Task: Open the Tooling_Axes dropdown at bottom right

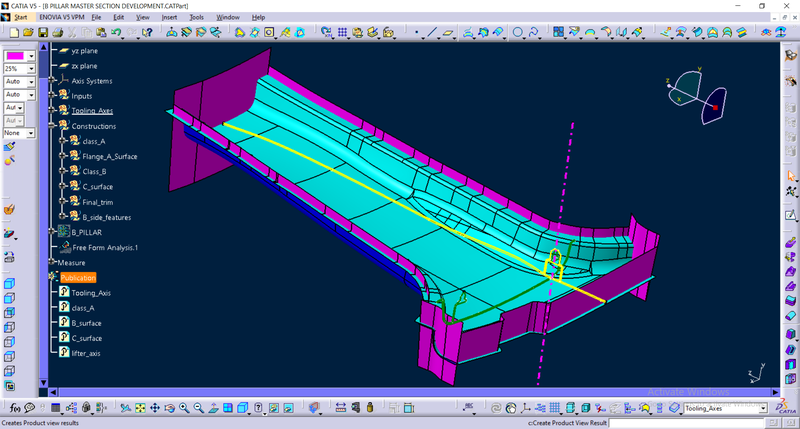Action: tap(763, 408)
